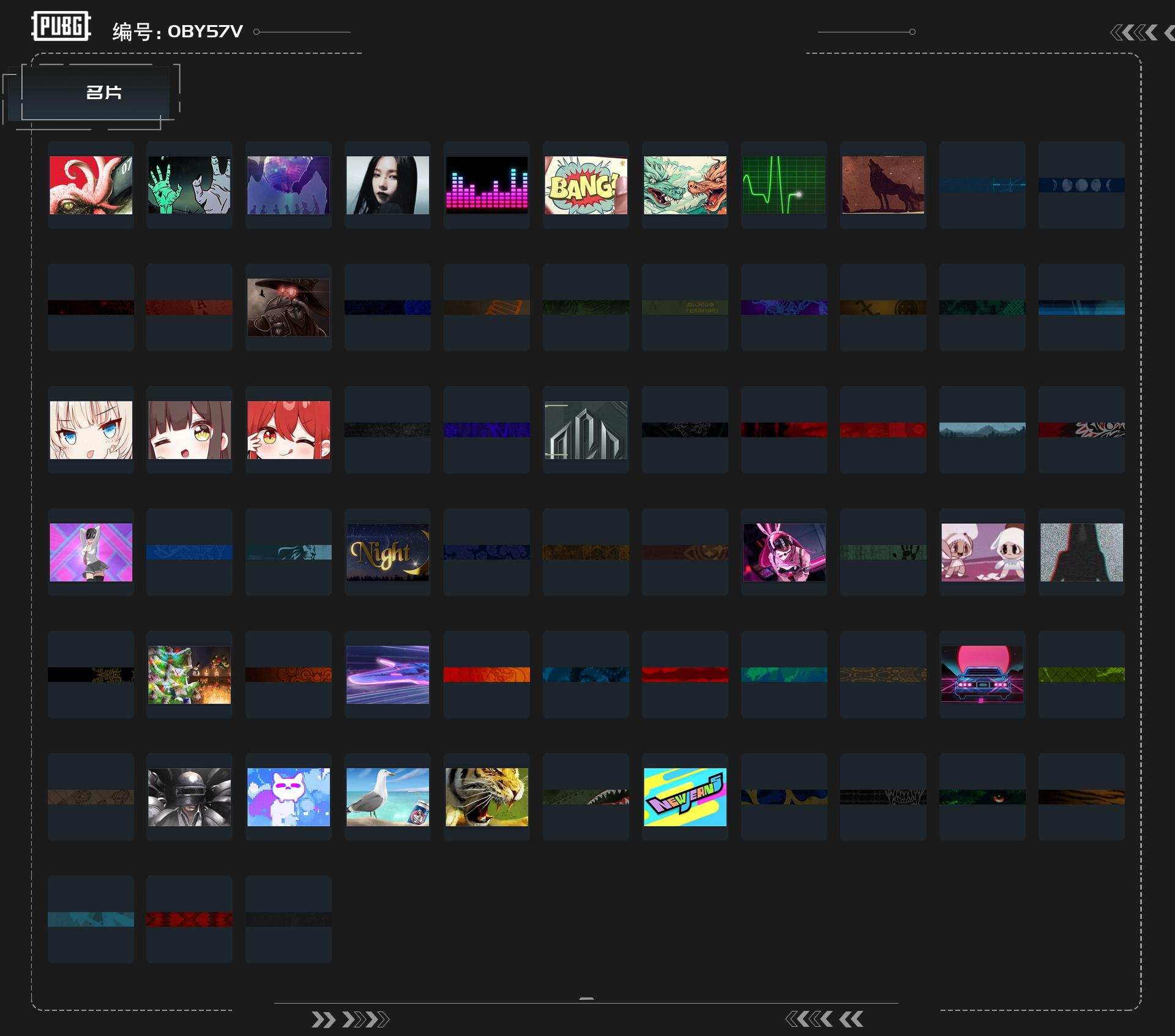Select the moon phases banner nameplate

[1081, 185]
